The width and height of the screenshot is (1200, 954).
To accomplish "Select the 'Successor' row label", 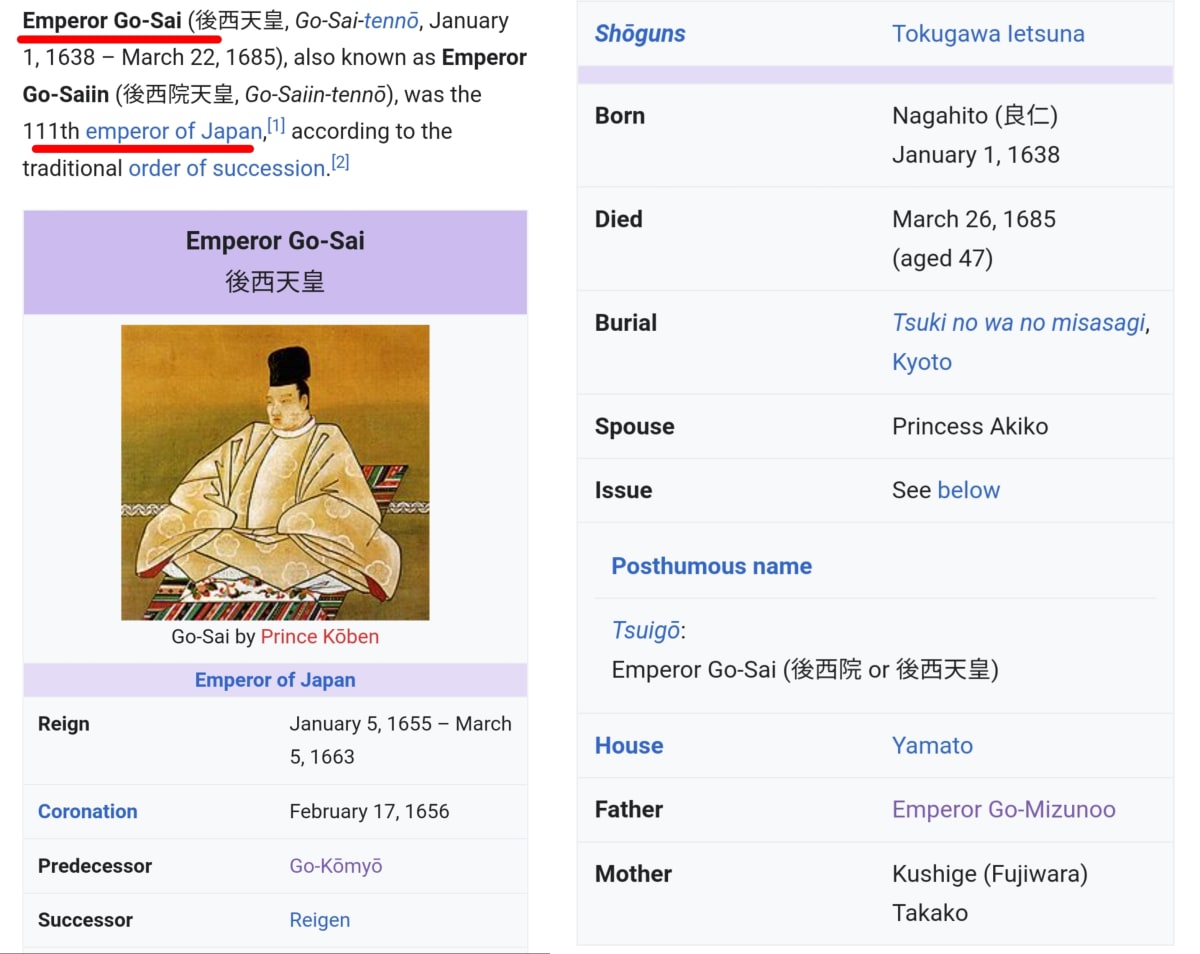I will [x=85, y=920].
